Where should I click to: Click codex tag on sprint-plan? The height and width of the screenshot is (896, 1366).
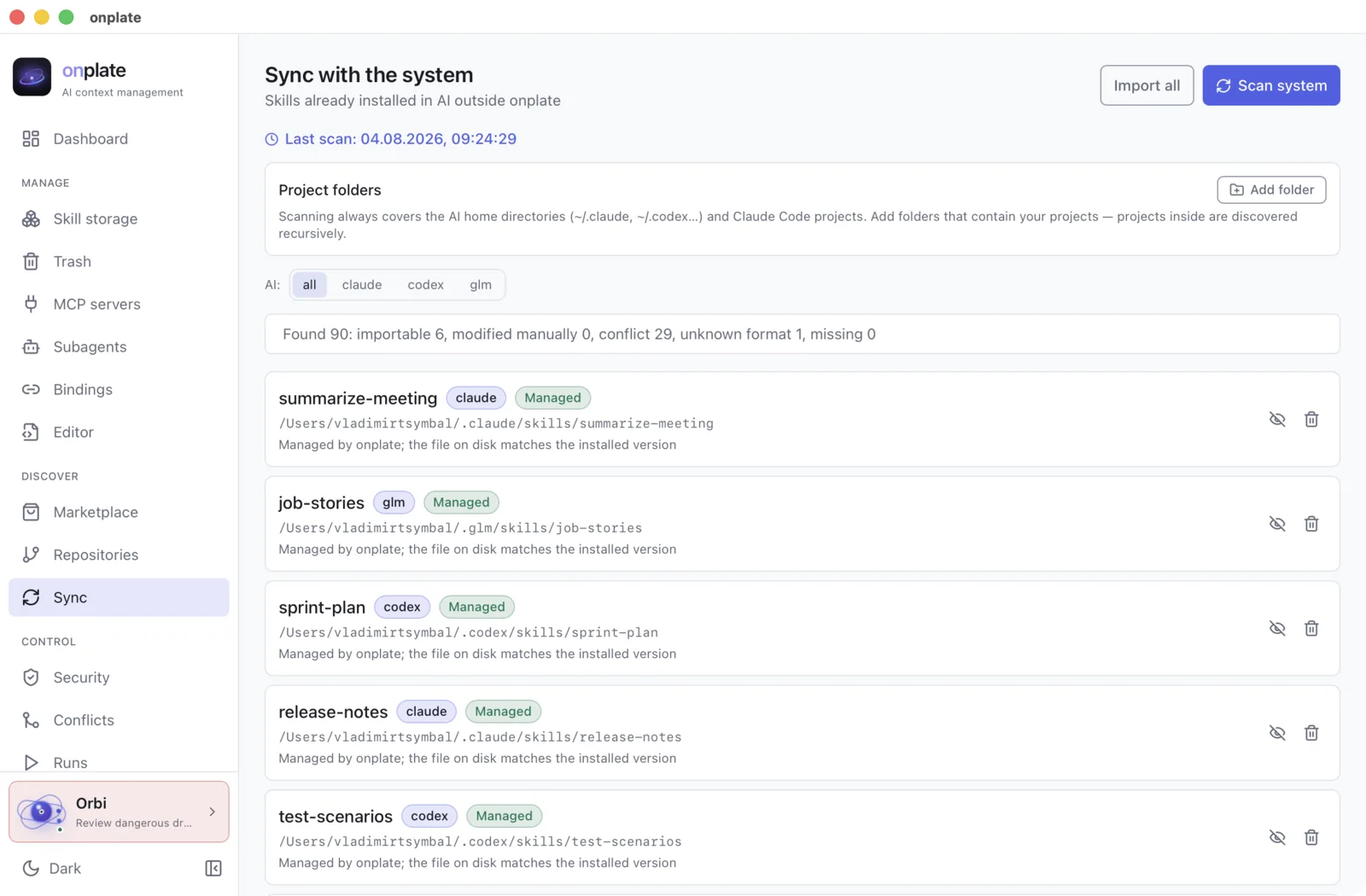[402, 607]
